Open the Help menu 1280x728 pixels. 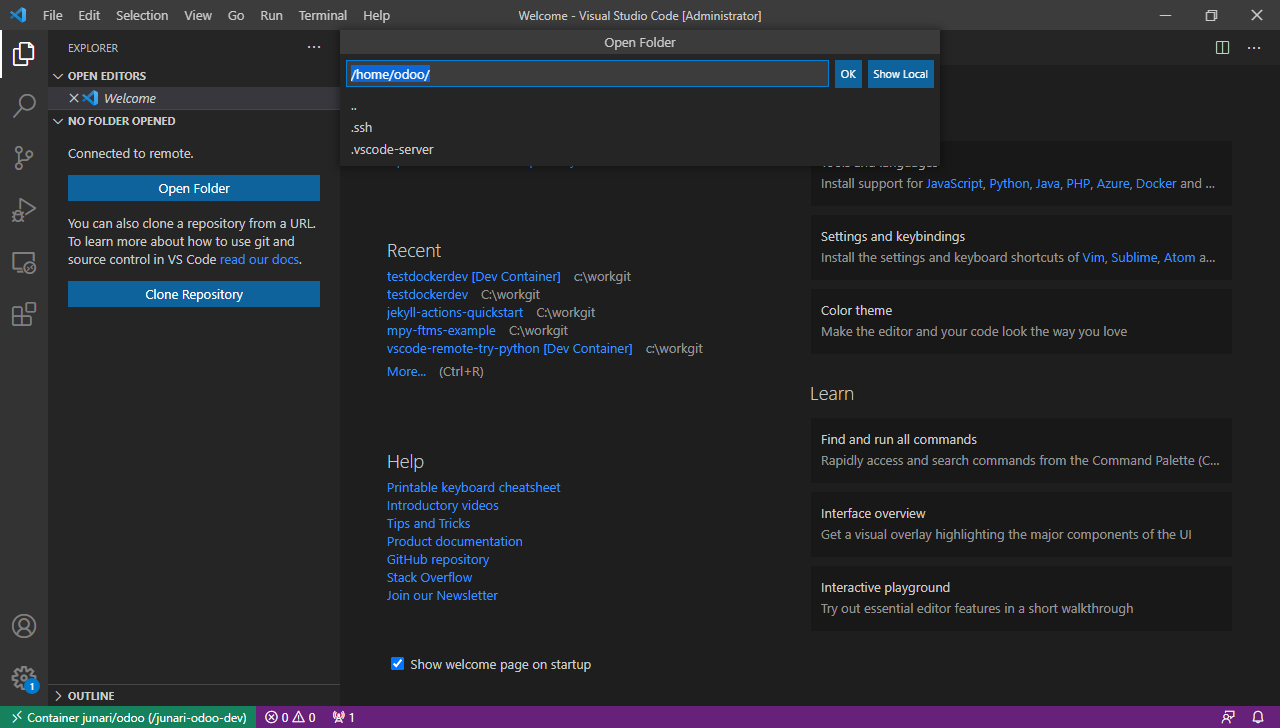[x=376, y=15]
